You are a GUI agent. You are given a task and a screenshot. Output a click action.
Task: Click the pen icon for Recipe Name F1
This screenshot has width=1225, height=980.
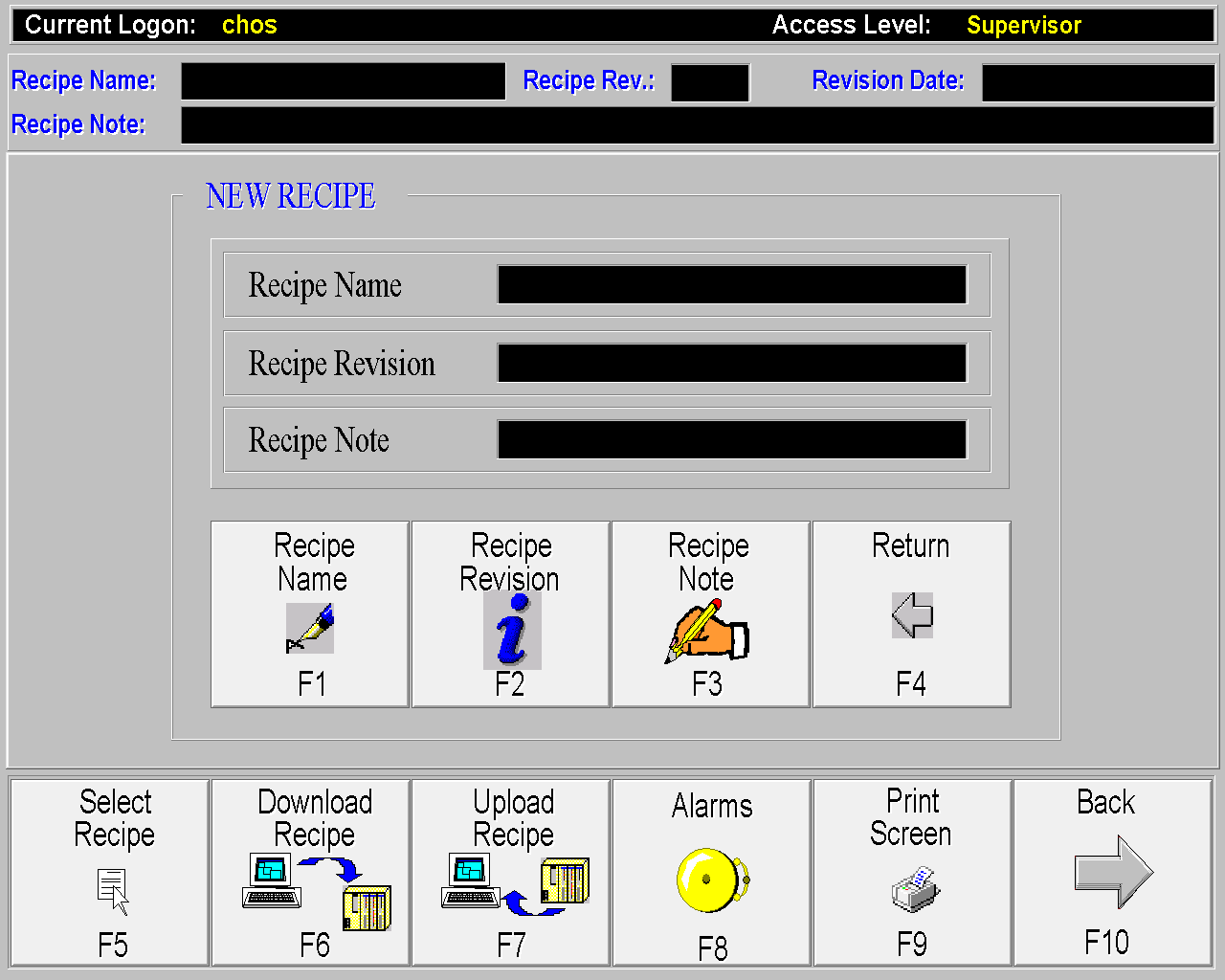click(310, 628)
